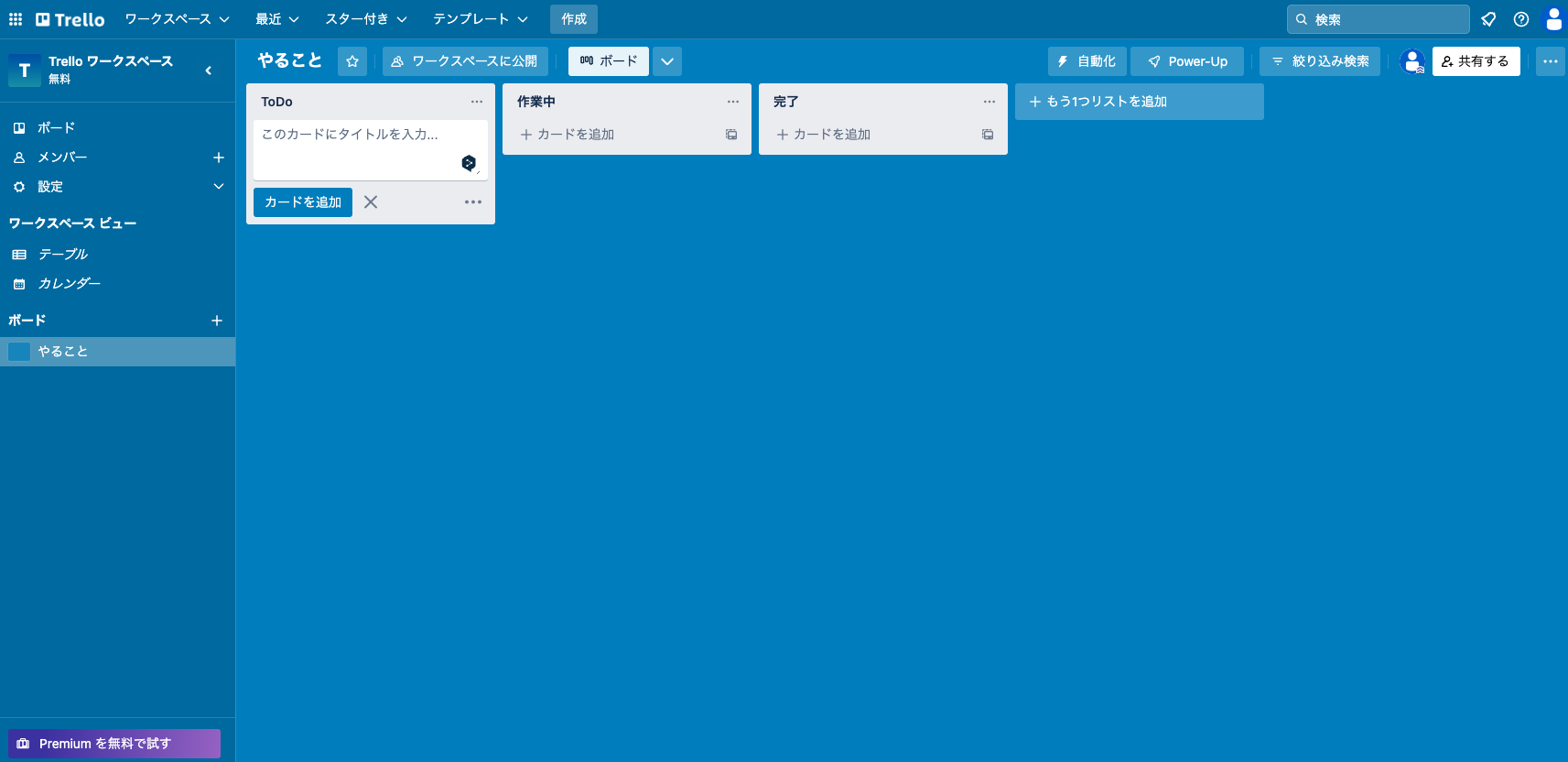This screenshot has height=762, width=1568.
Task: Open the app switcher grid icon
Action: [16, 19]
